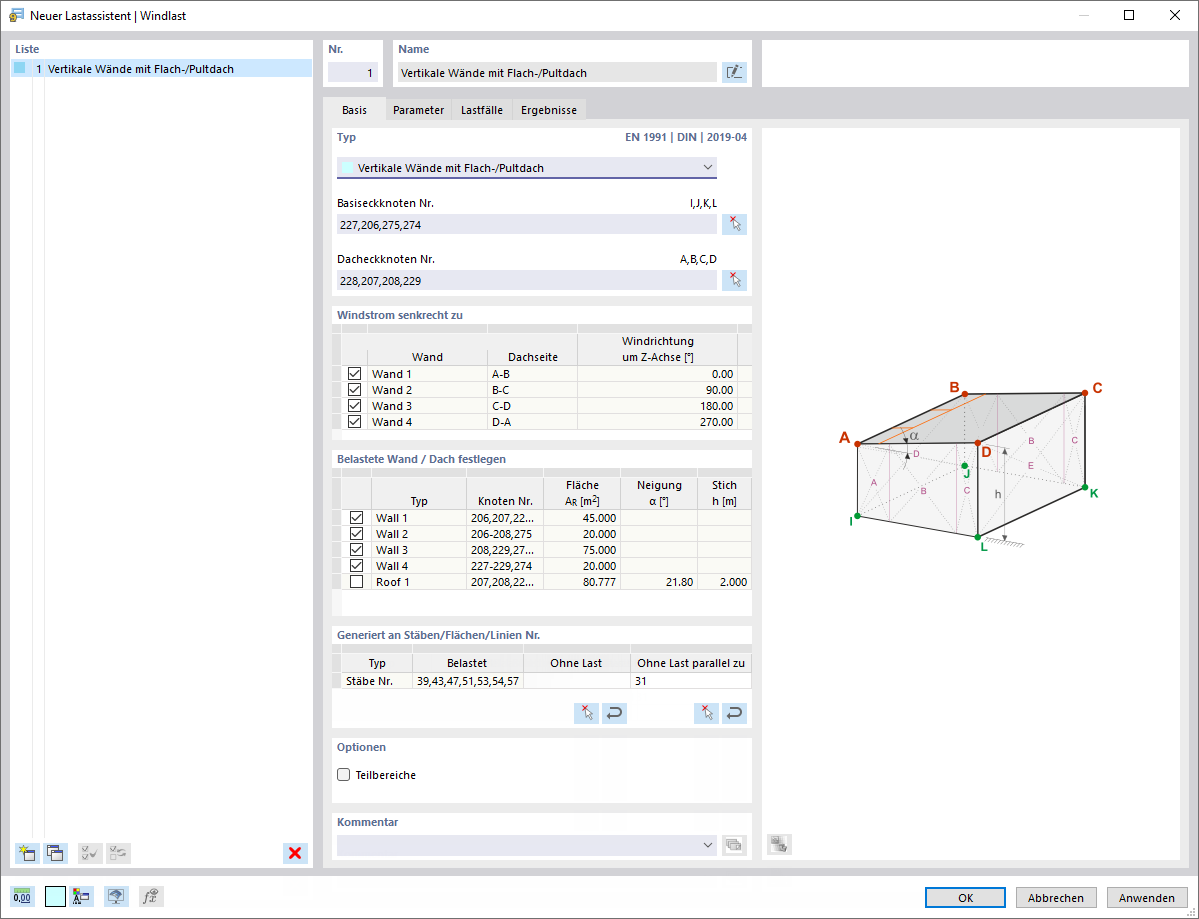Click the Belastet cell 39,43,47,51,53,54,57
The height and width of the screenshot is (919, 1199).
click(468, 680)
